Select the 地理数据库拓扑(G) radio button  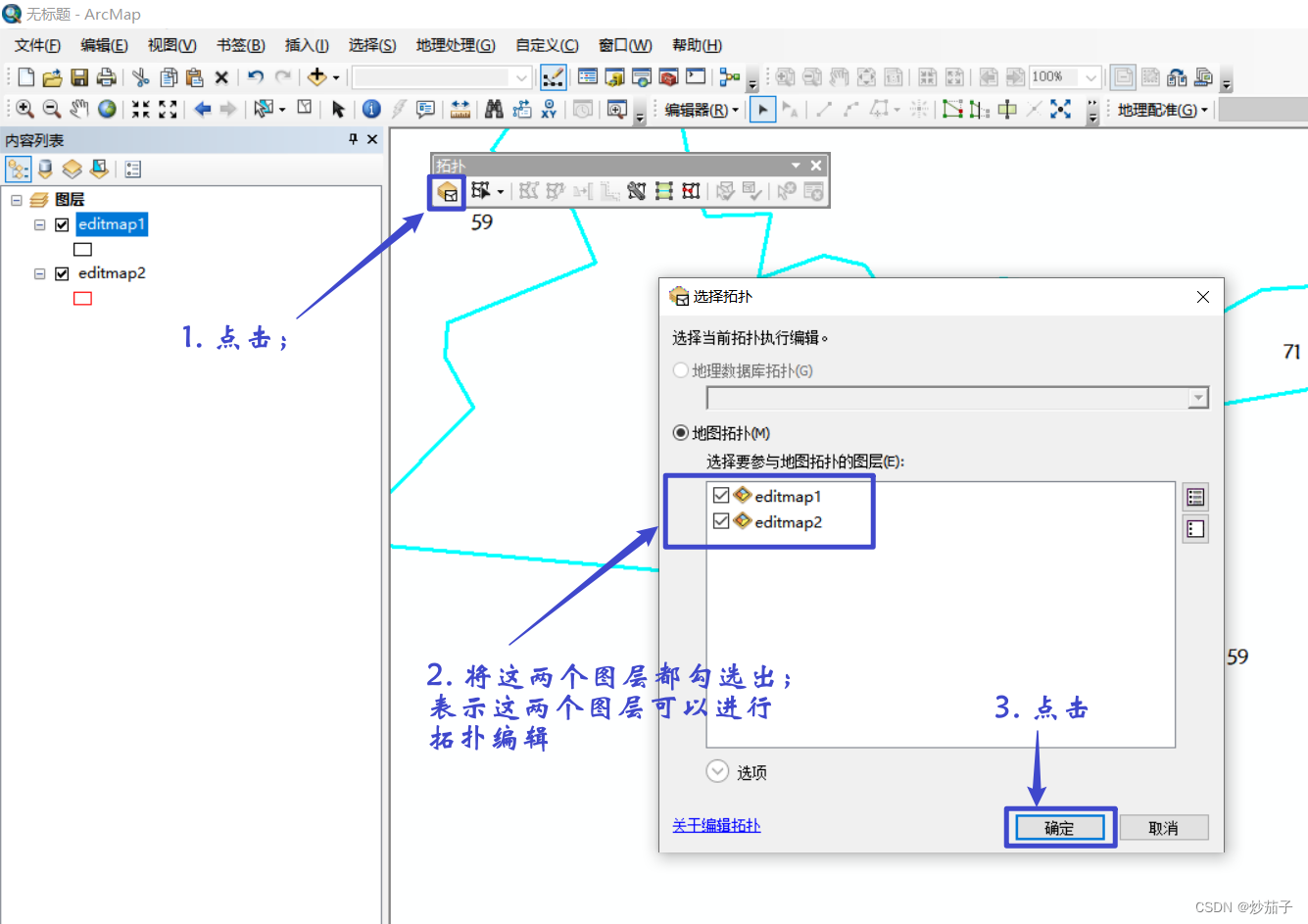(x=681, y=370)
